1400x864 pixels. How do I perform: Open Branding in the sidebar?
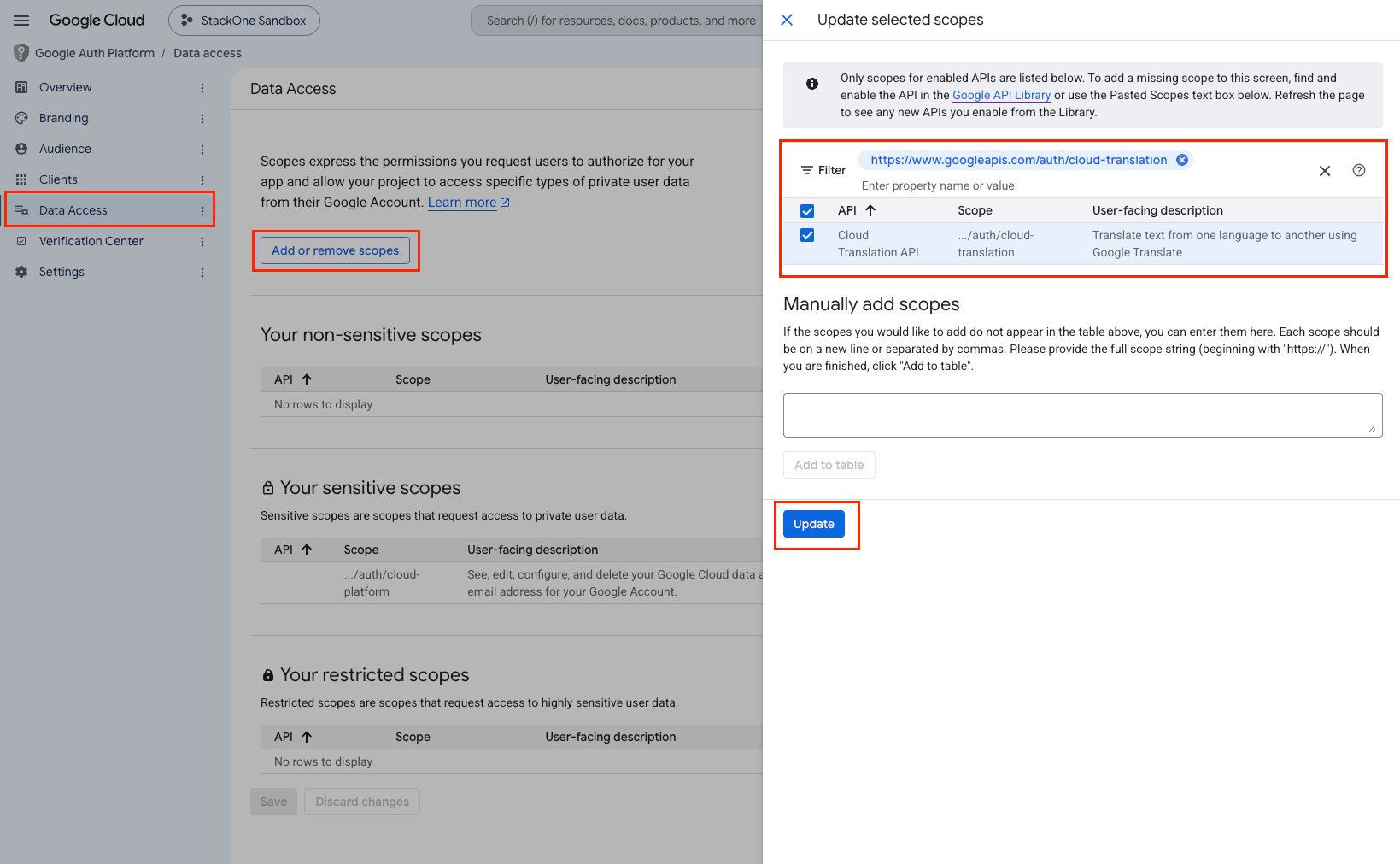[x=64, y=118]
